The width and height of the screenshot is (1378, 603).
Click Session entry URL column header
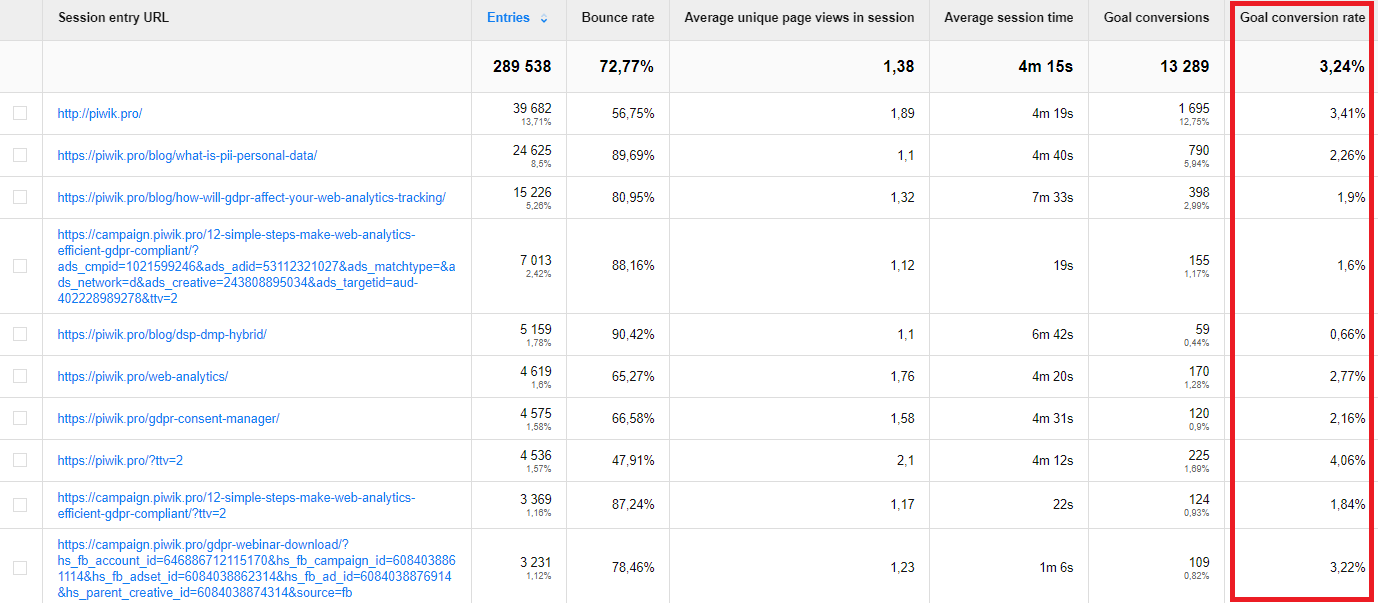(x=113, y=18)
